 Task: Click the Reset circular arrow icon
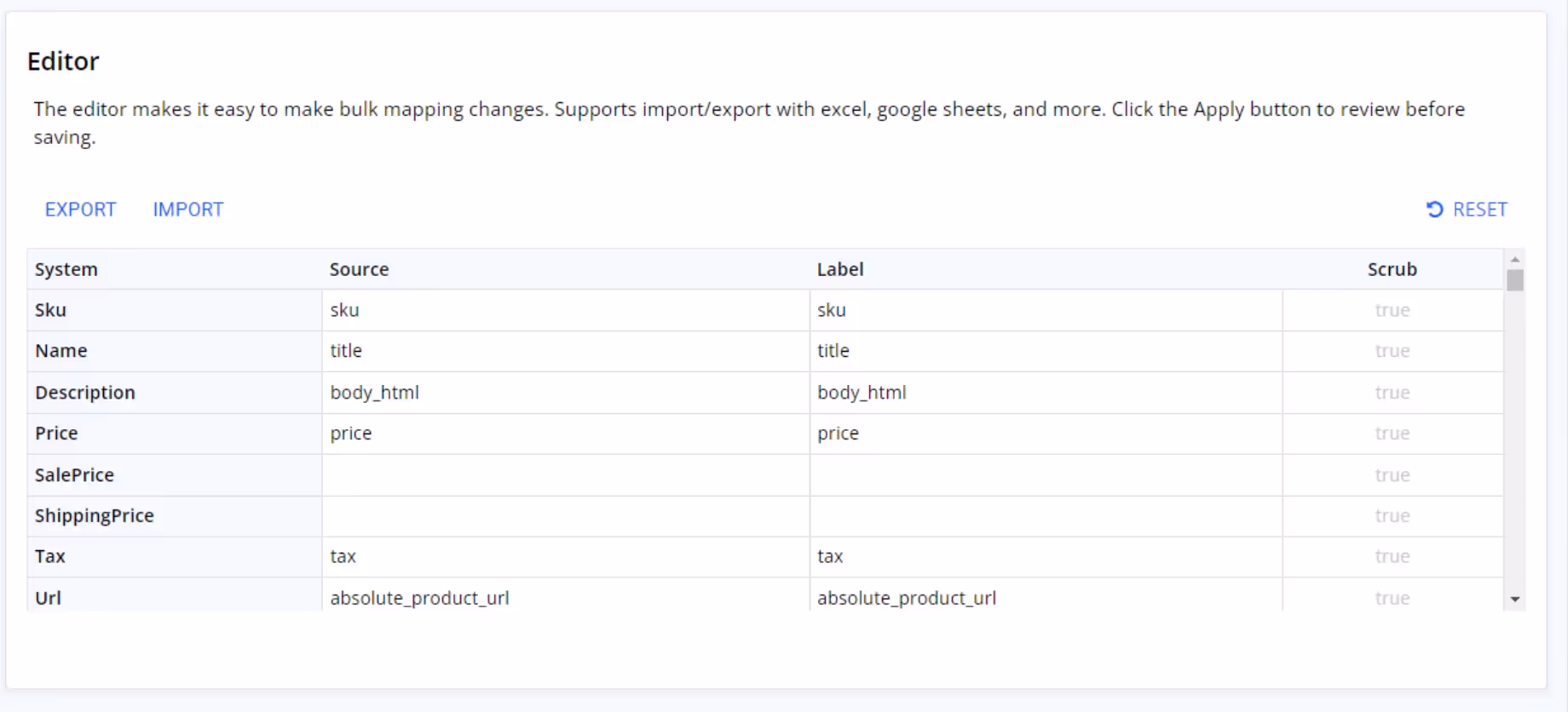pos(1435,210)
